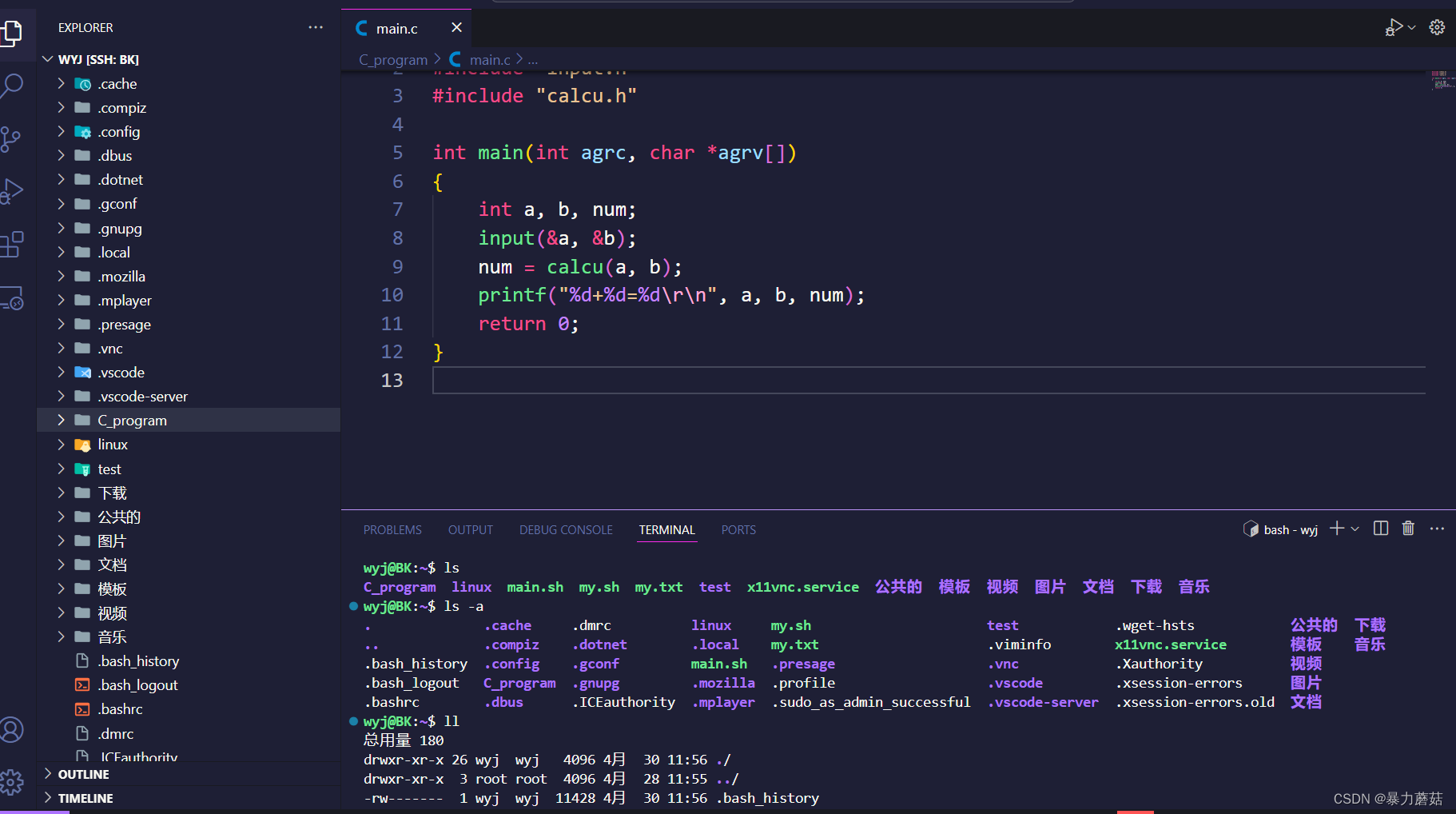Open the Accounts menu icon
The height and width of the screenshot is (814, 1456).
pyautogui.click(x=11, y=729)
